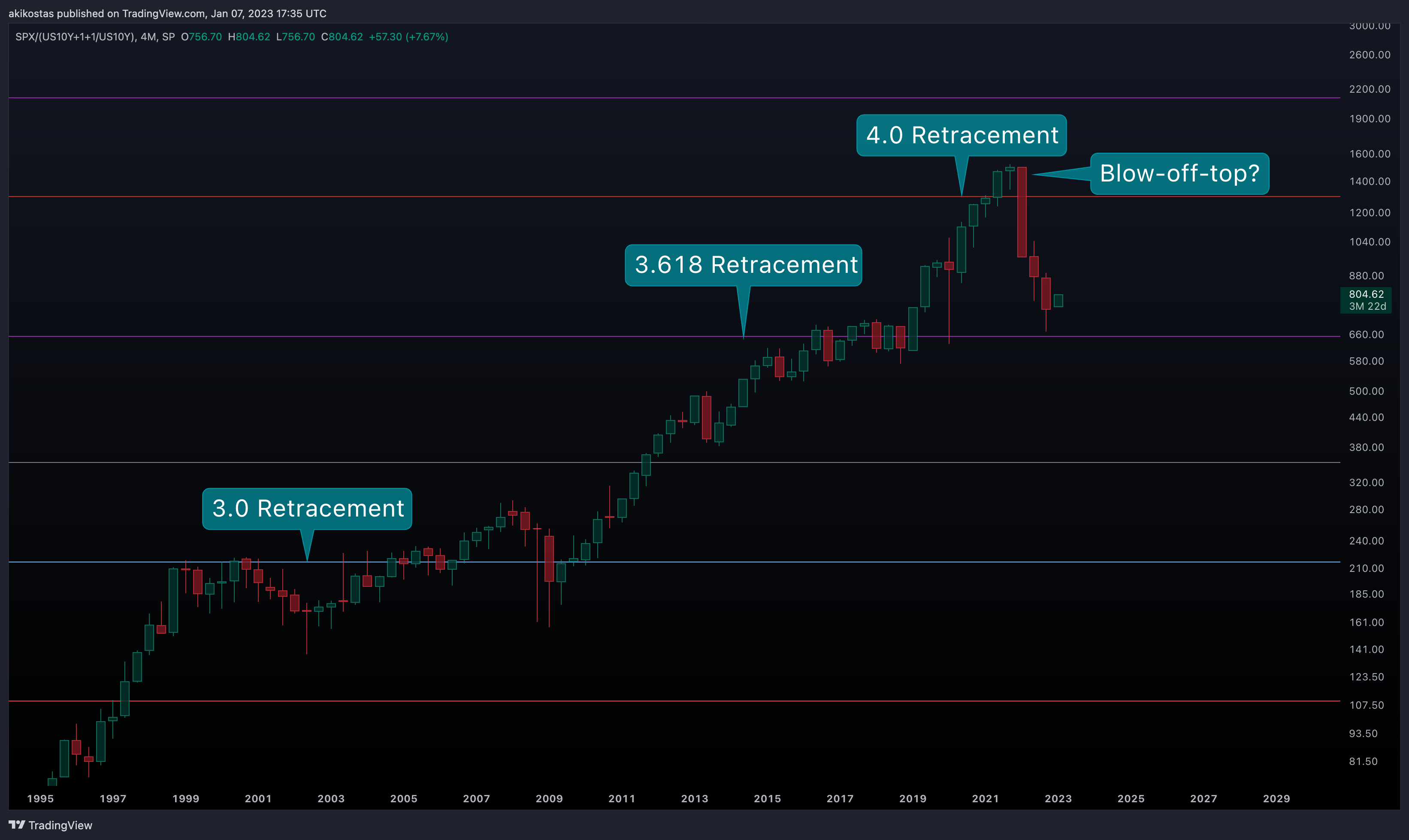Click the 320.00 price axis label
Screen dimensions: 1409x840
(1366, 483)
